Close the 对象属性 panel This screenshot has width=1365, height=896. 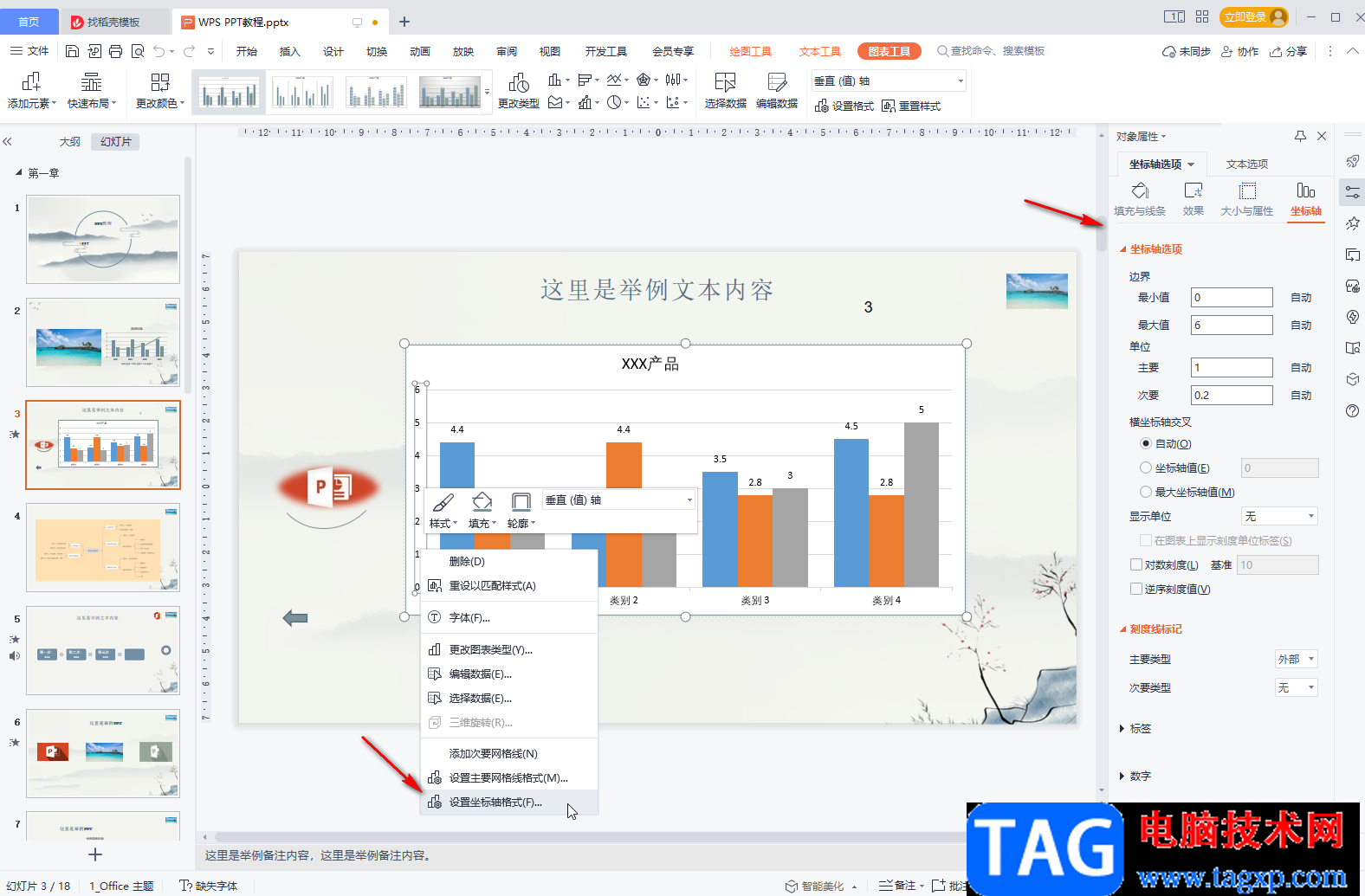1322,136
